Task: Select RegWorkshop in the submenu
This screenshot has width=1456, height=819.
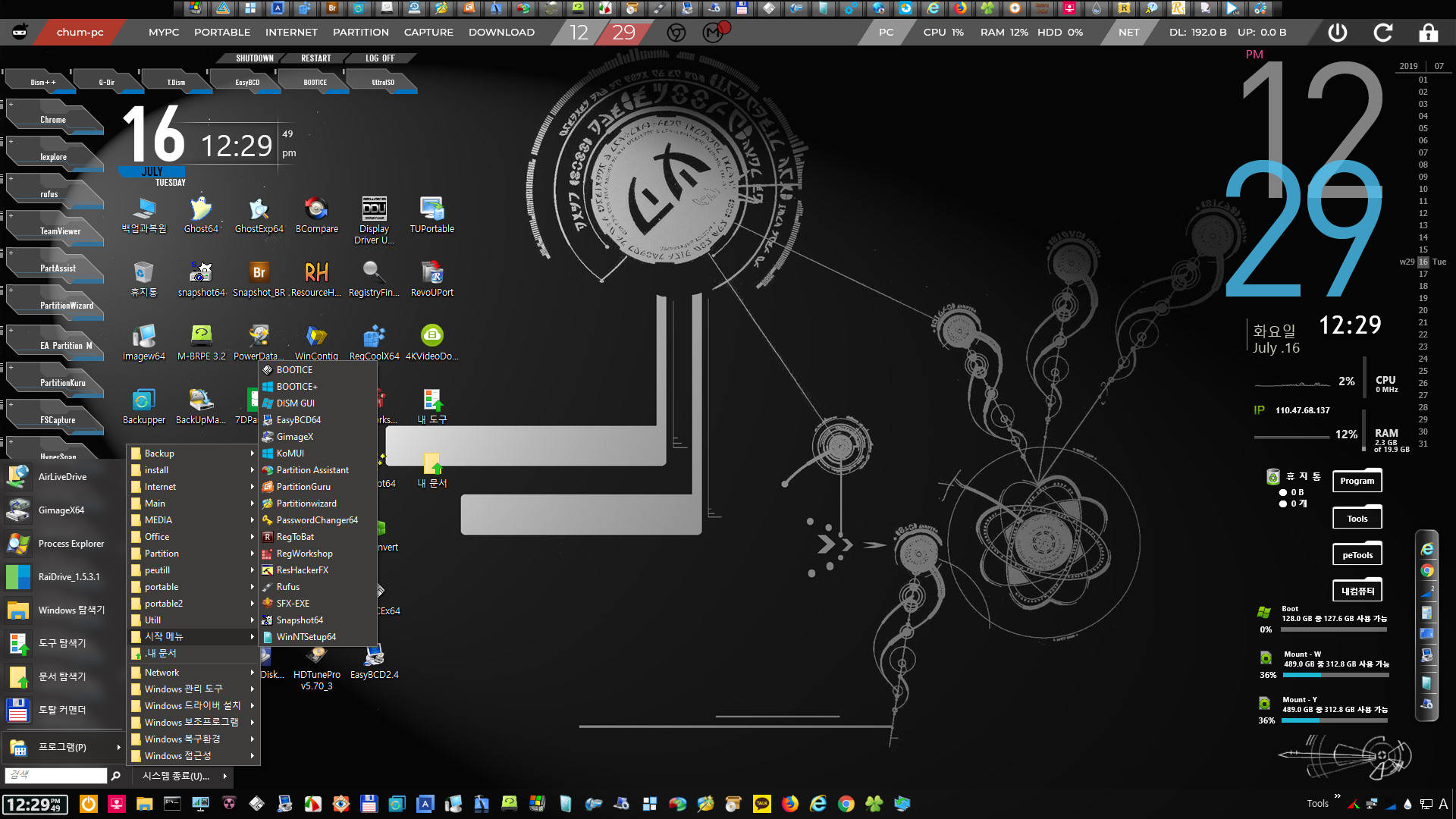Action: pyautogui.click(x=318, y=554)
